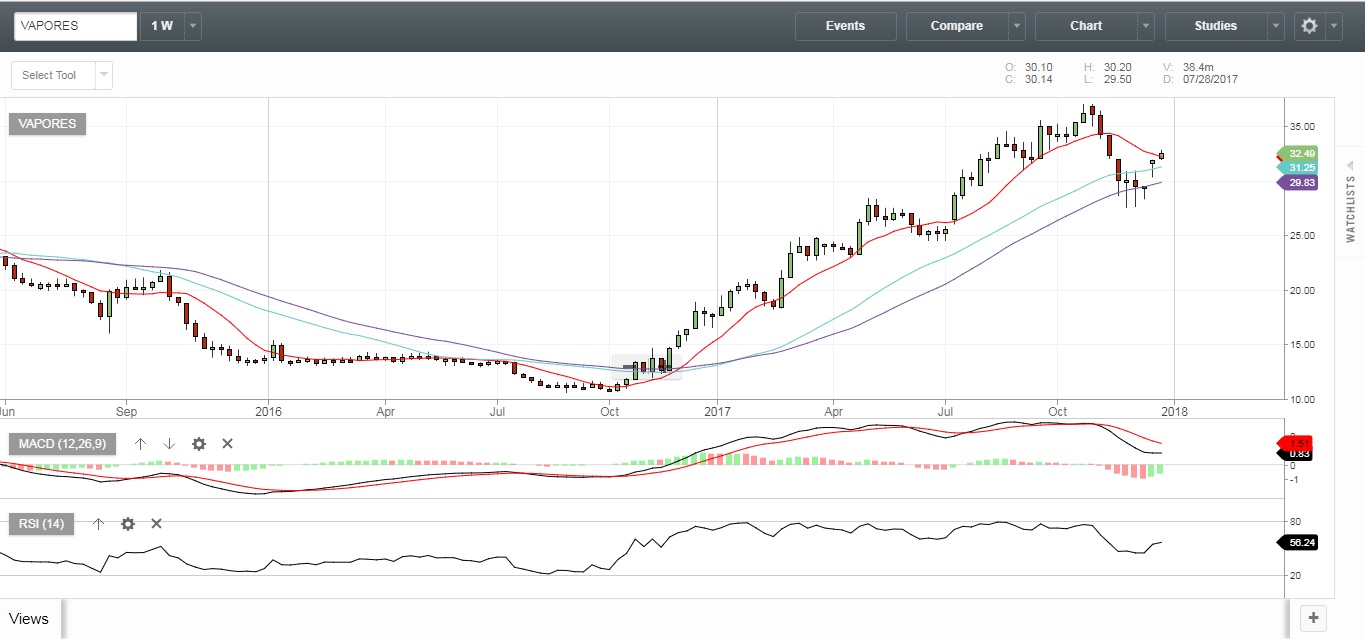Remove the MACD study panel
1365x639 pixels.
click(227, 444)
